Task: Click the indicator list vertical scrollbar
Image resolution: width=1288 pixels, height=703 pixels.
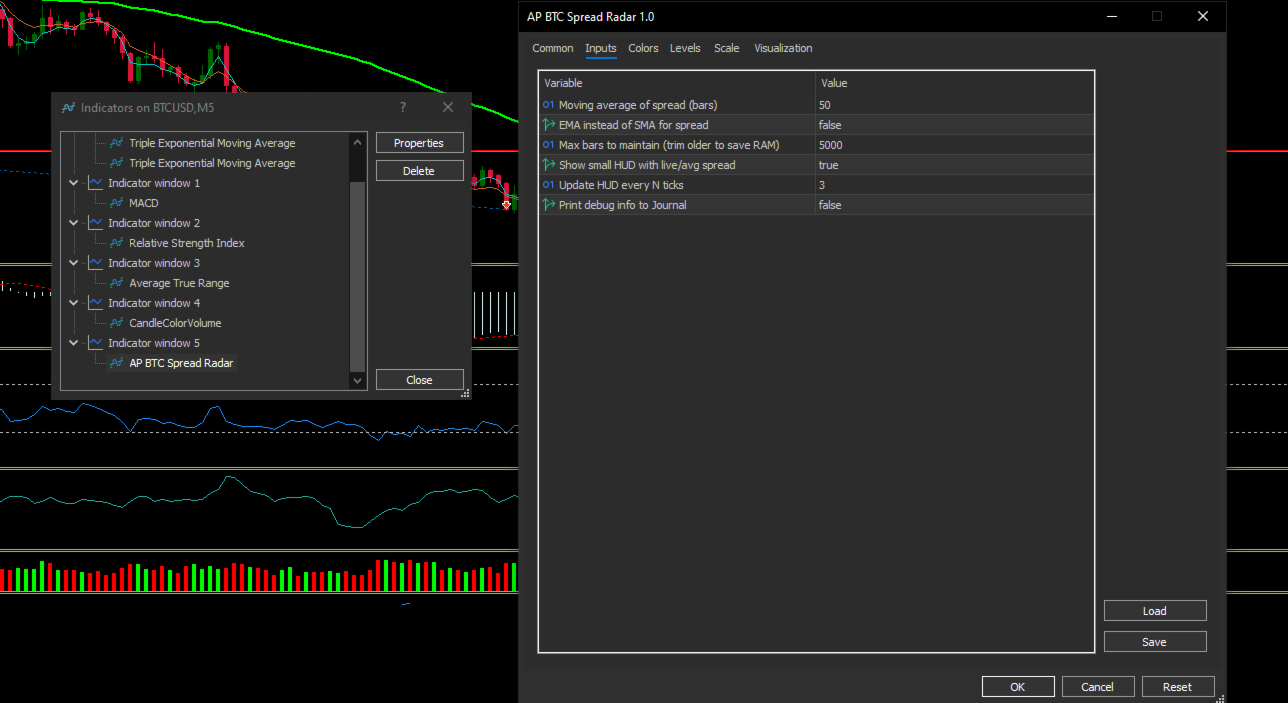Action: tap(358, 270)
